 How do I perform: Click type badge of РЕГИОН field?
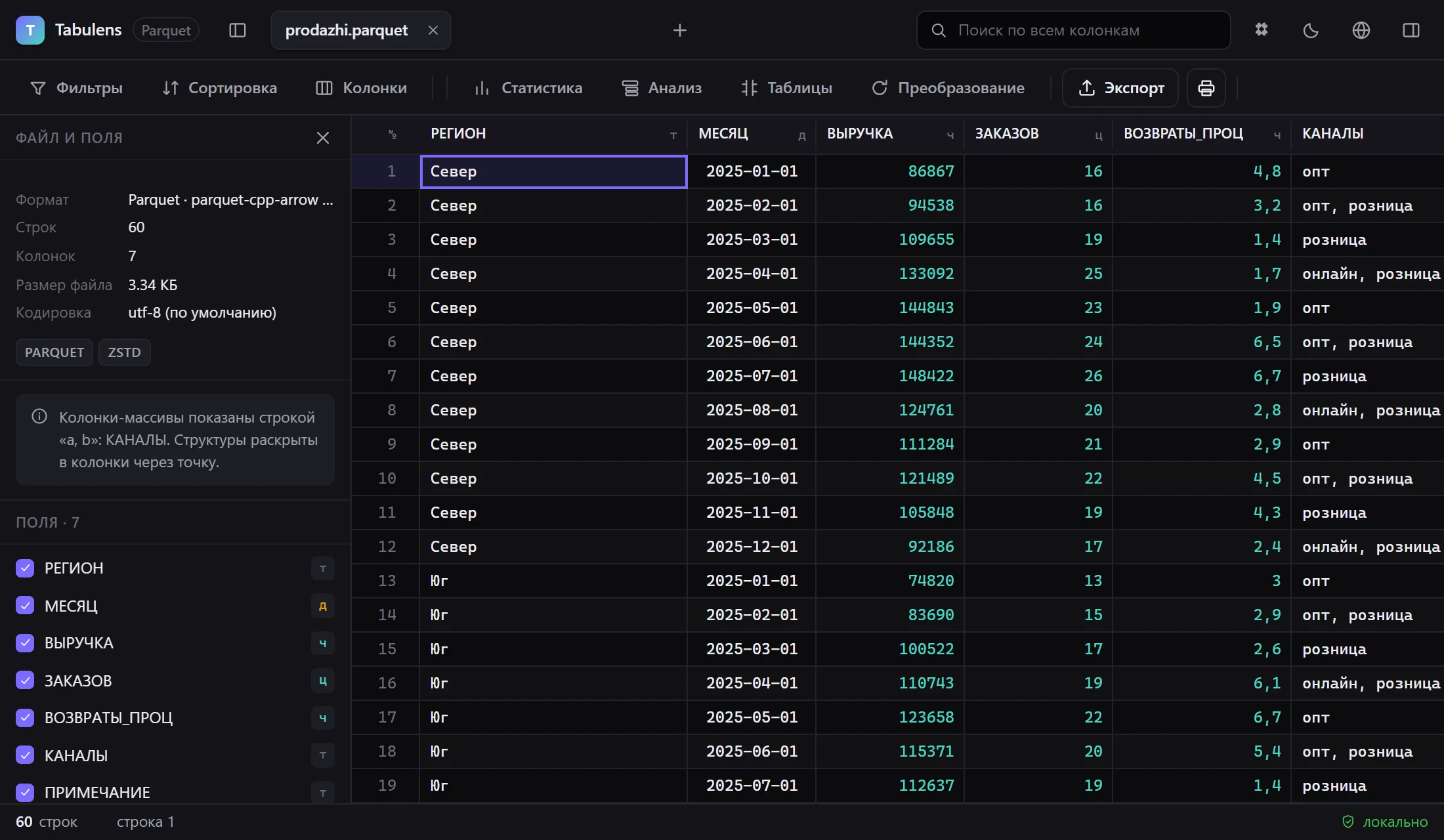(x=323, y=568)
